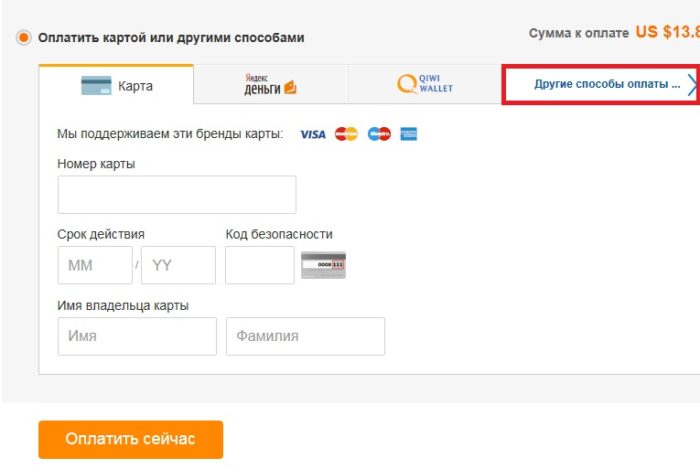The width and height of the screenshot is (700, 469).
Task: Click the MasterCard brand logo
Action: click(346, 134)
